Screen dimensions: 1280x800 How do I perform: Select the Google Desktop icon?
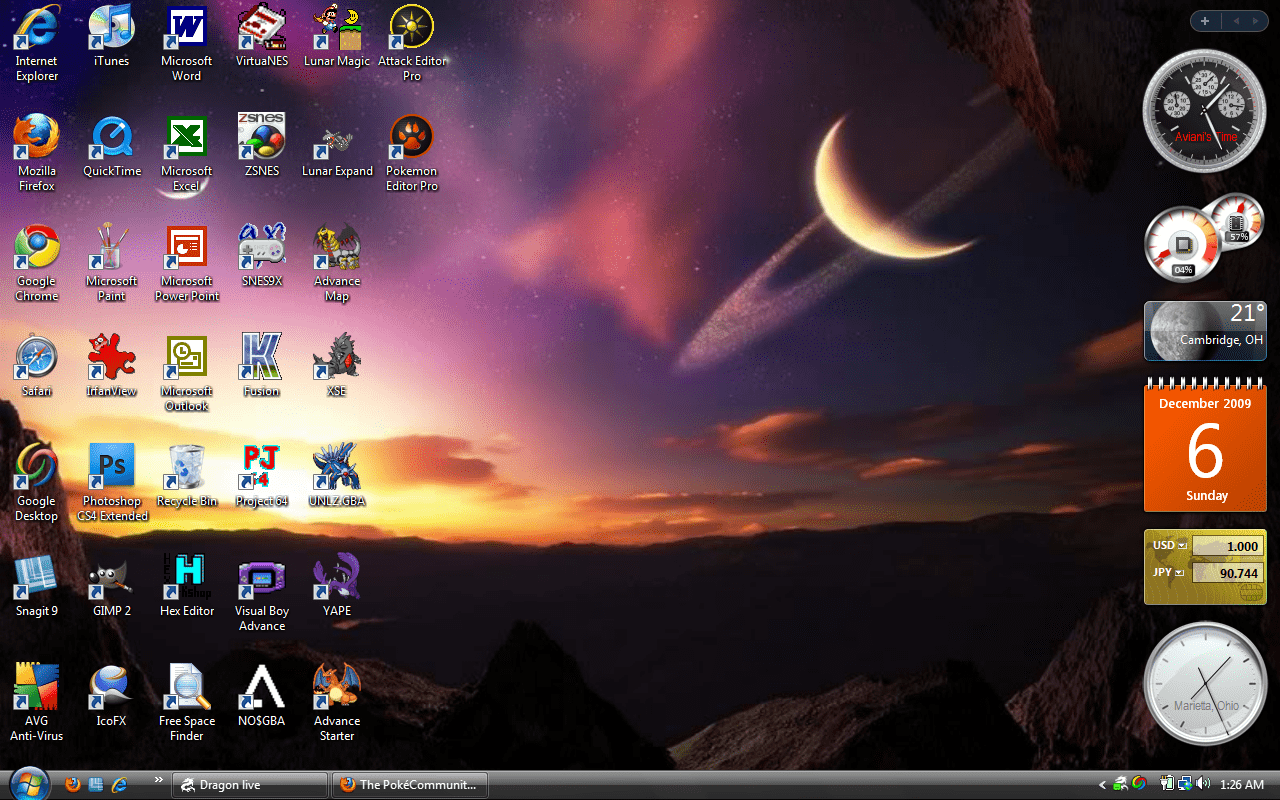pos(37,483)
